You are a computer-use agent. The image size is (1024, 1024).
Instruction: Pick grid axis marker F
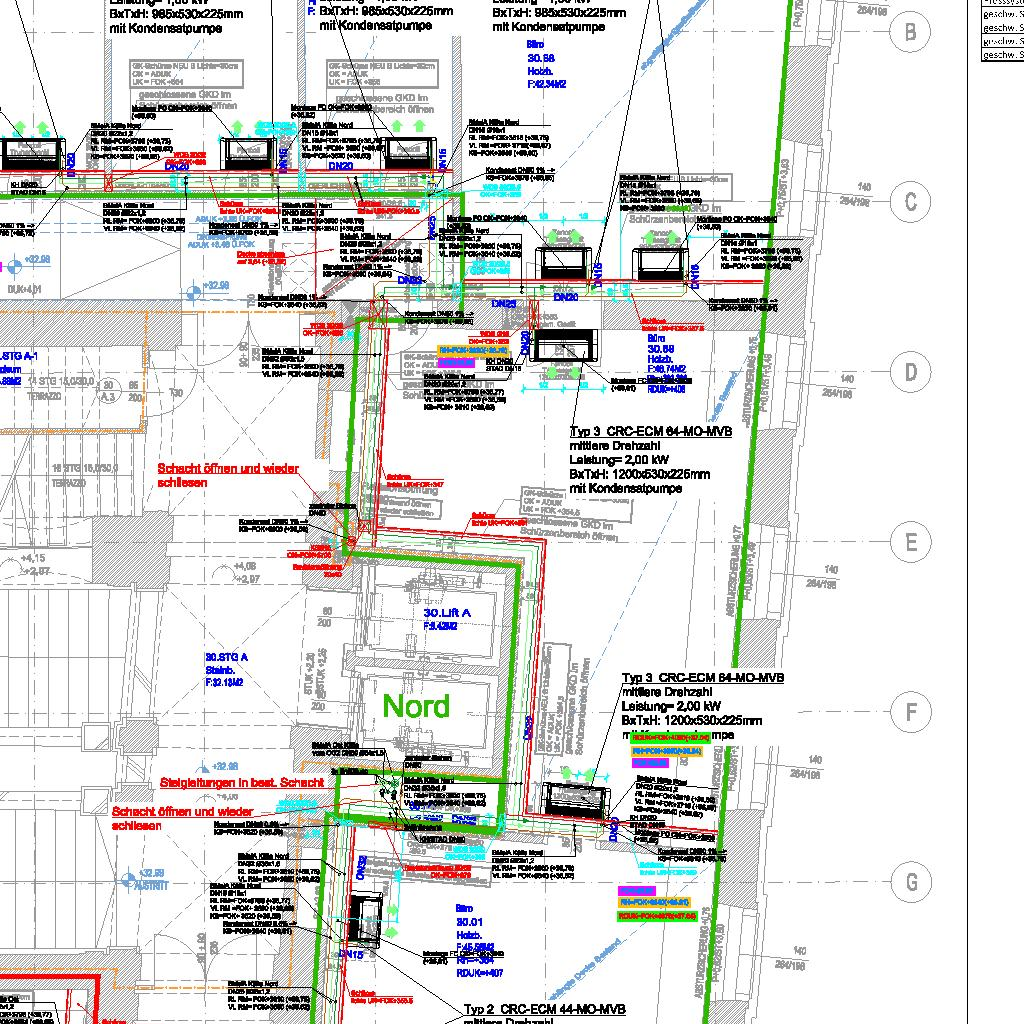(910, 711)
